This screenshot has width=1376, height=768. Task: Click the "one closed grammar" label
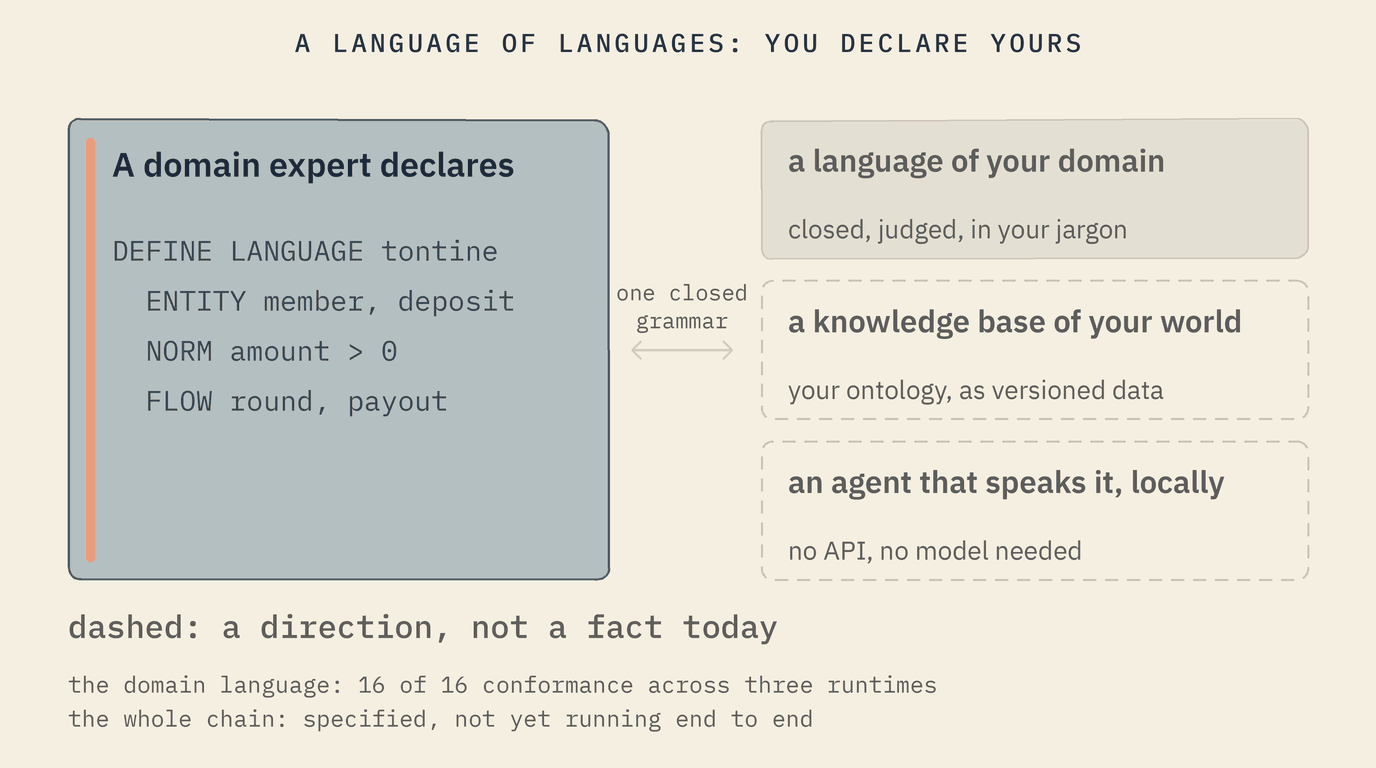(682, 307)
